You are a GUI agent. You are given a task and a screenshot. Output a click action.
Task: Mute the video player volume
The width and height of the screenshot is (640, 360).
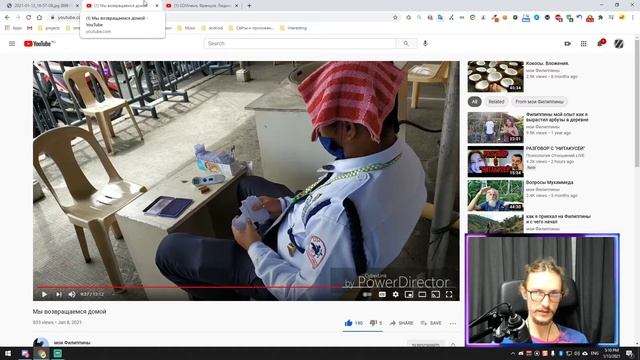tap(72, 294)
